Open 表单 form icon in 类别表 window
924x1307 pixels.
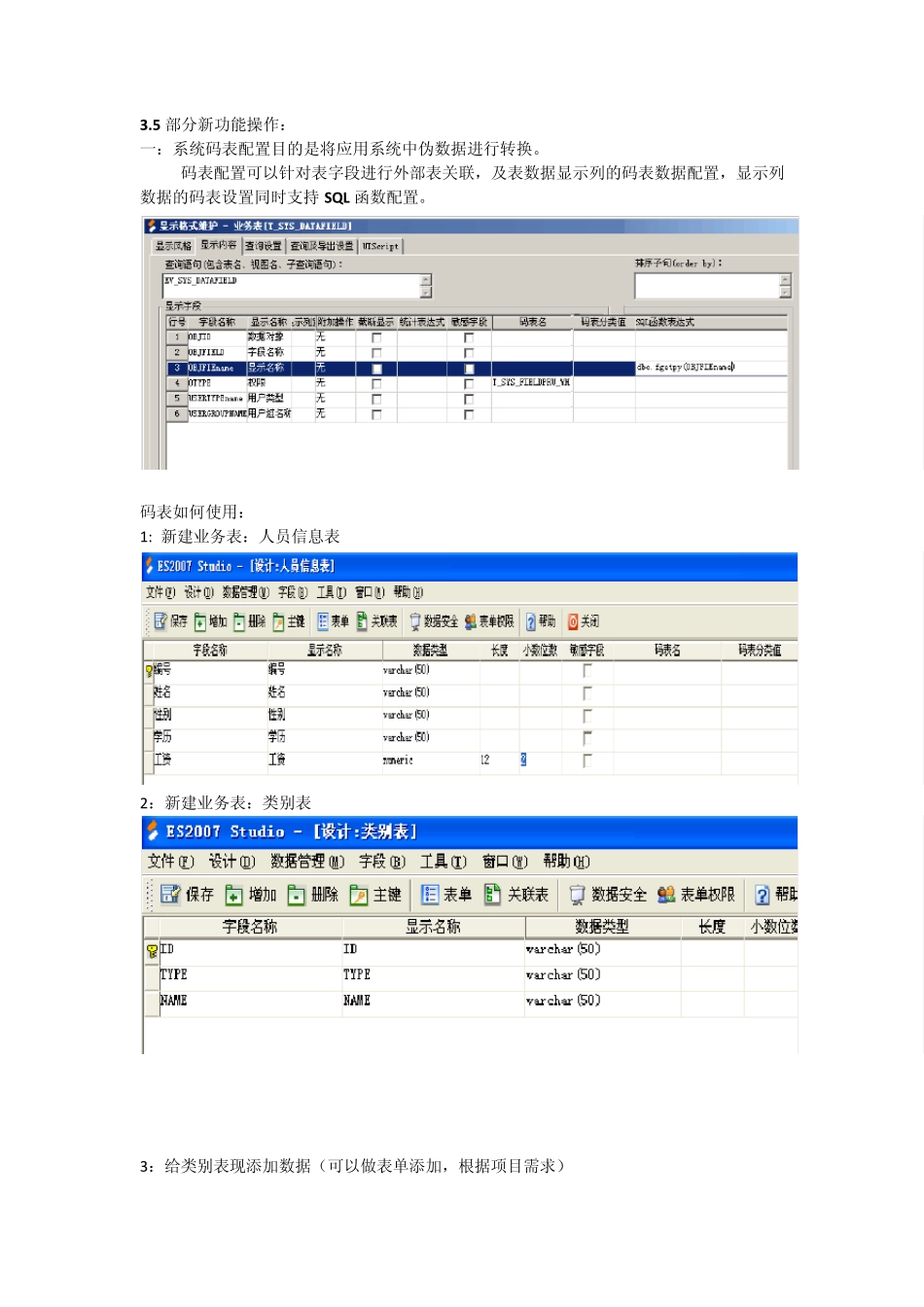click(x=430, y=895)
